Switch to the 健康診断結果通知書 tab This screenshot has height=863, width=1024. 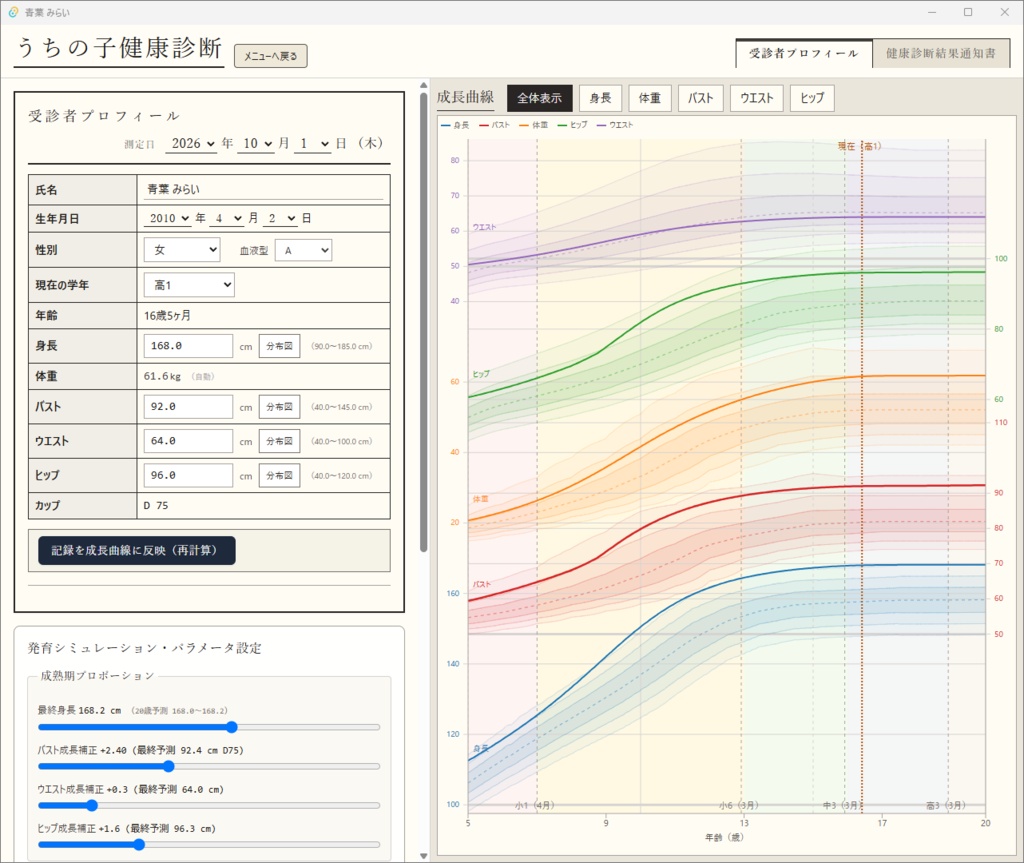pyautogui.click(x=941, y=54)
